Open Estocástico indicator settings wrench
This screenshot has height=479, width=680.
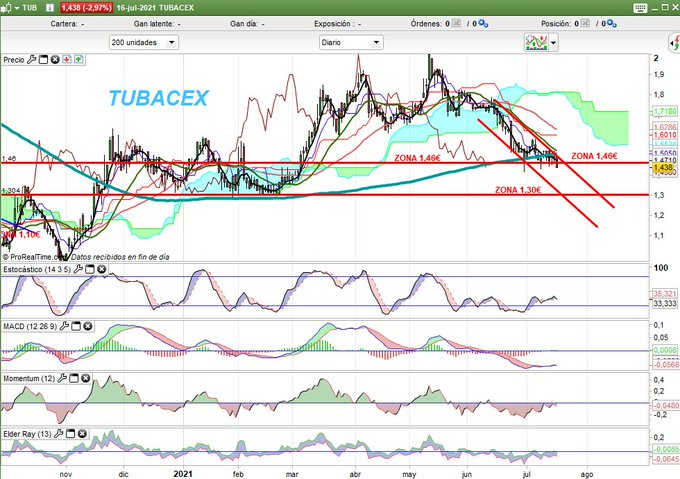78,269
